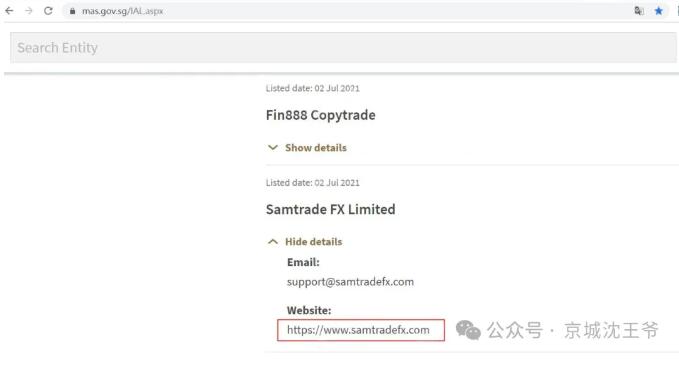
Task: Click the listed date above Fin888 Copytrade
Action: (313, 88)
